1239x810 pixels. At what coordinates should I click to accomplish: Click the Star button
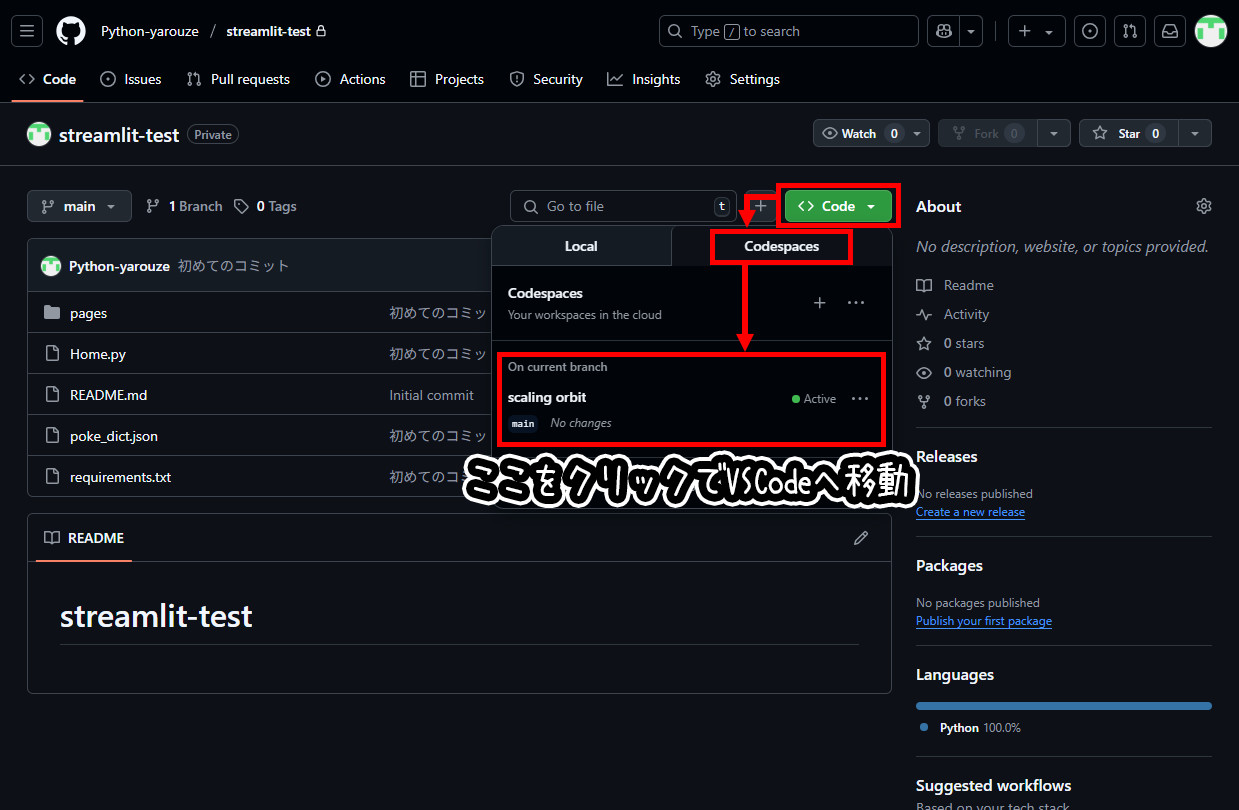1129,133
